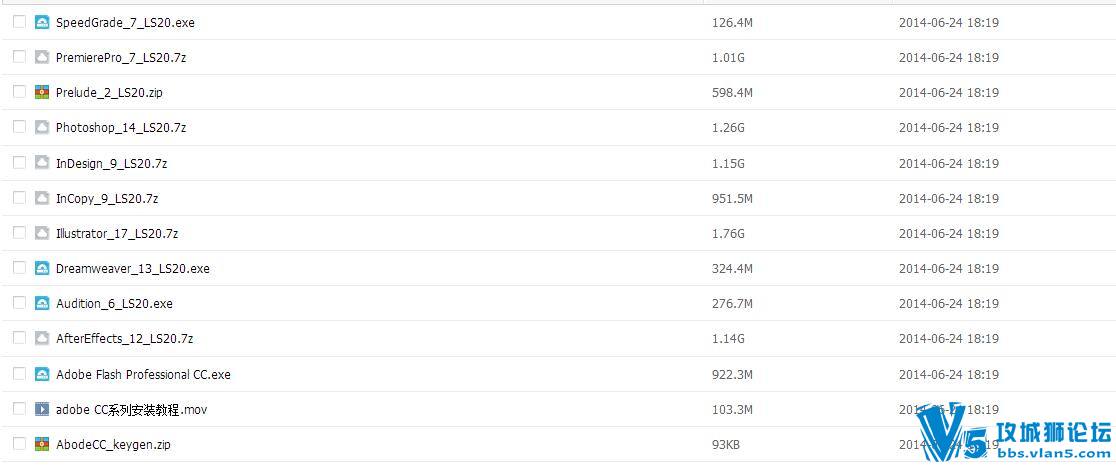Viewport: 1116px width, 467px height.
Task: Select the Audition_6_LS20.exe checkbox
Action: click(x=19, y=303)
